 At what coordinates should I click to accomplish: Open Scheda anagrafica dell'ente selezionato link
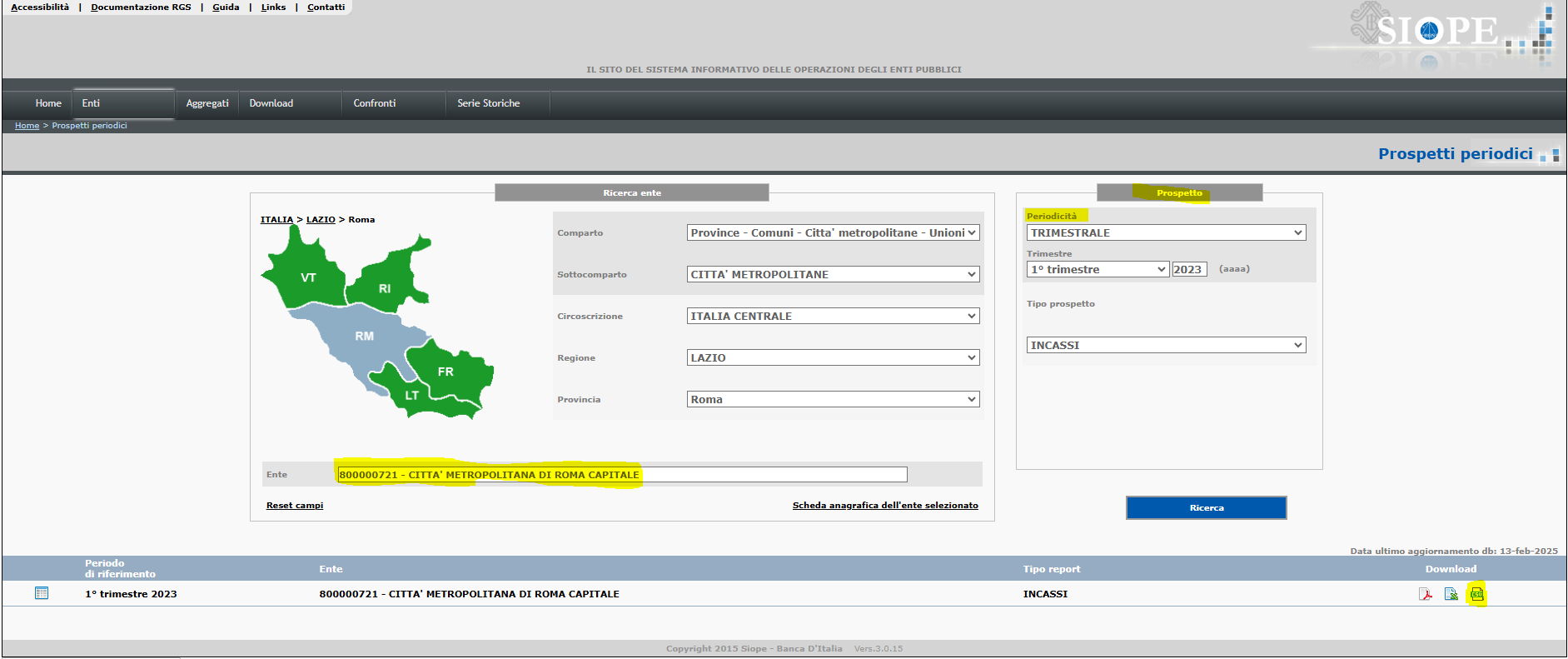(x=885, y=506)
